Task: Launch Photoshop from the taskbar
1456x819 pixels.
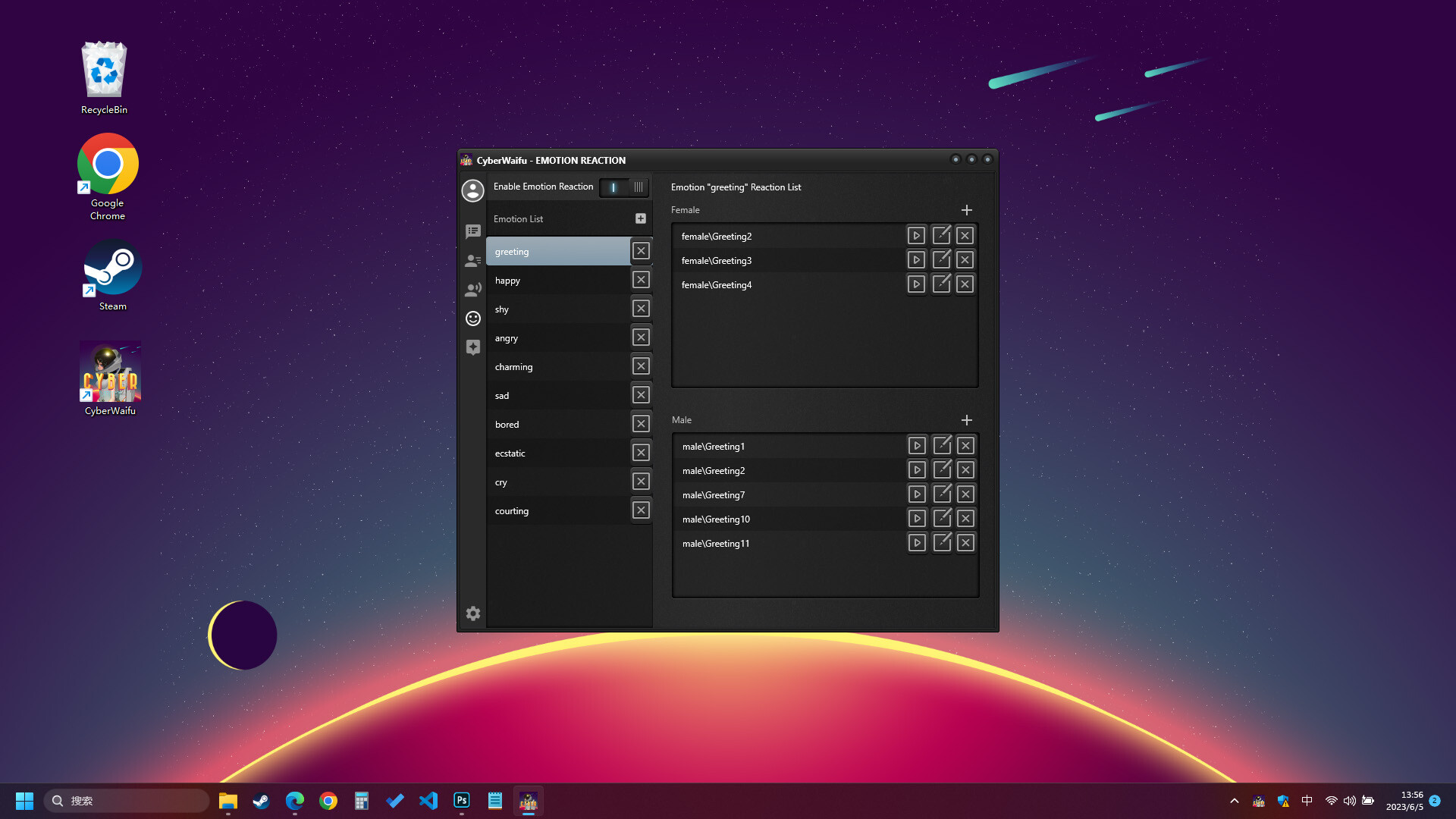Action: (x=461, y=800)
